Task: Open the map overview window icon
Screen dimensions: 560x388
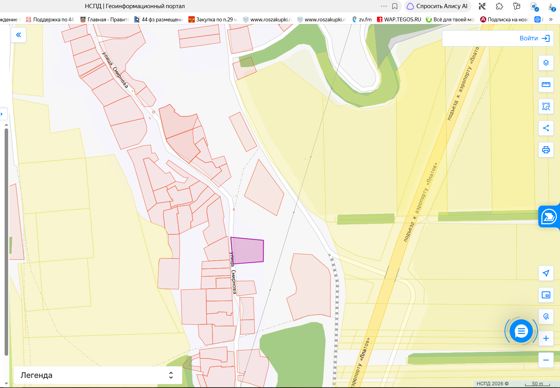Action: pos(546,295)
